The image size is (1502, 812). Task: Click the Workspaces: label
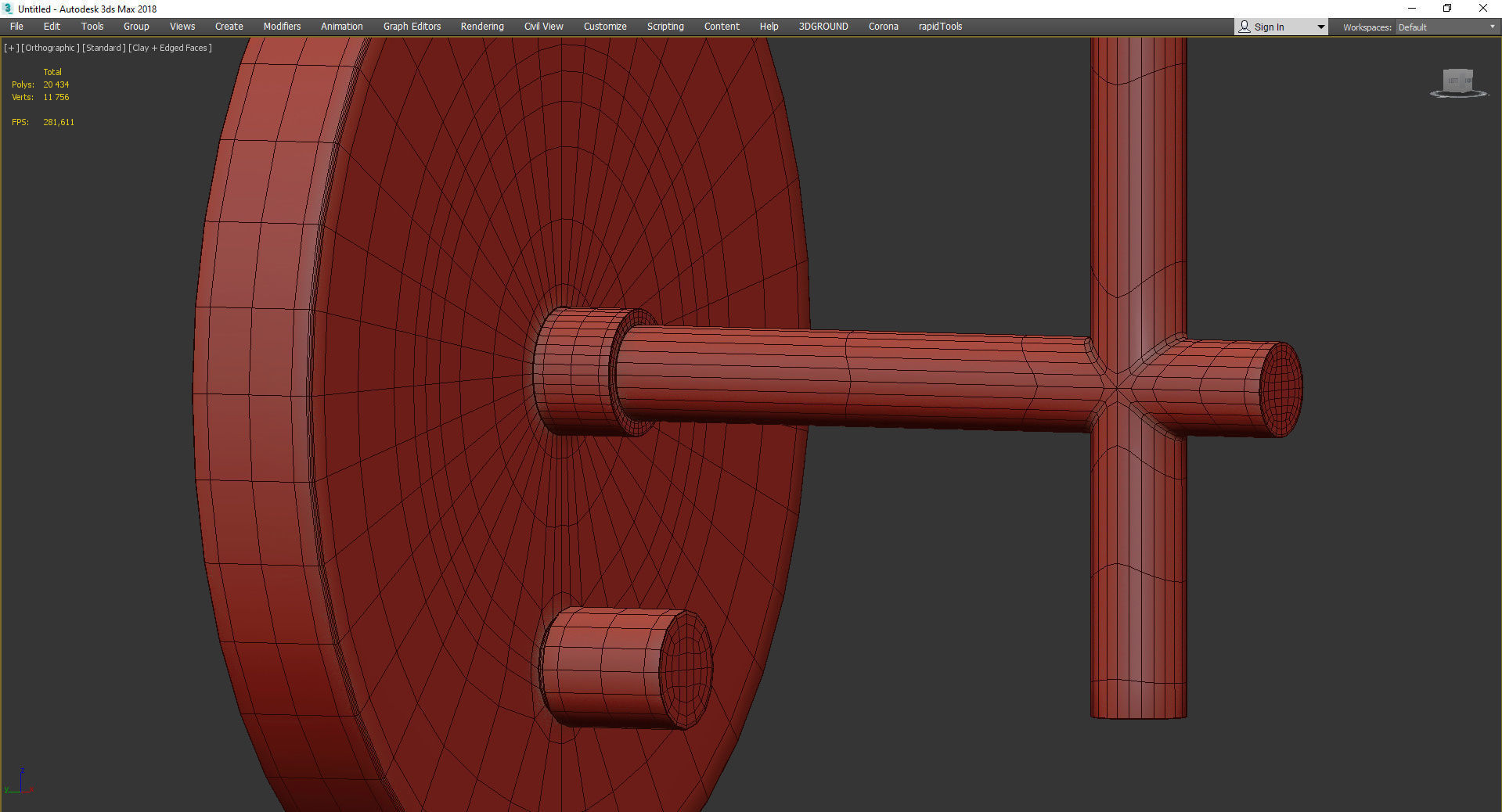pyautogui.click(x=1367, y=27)
